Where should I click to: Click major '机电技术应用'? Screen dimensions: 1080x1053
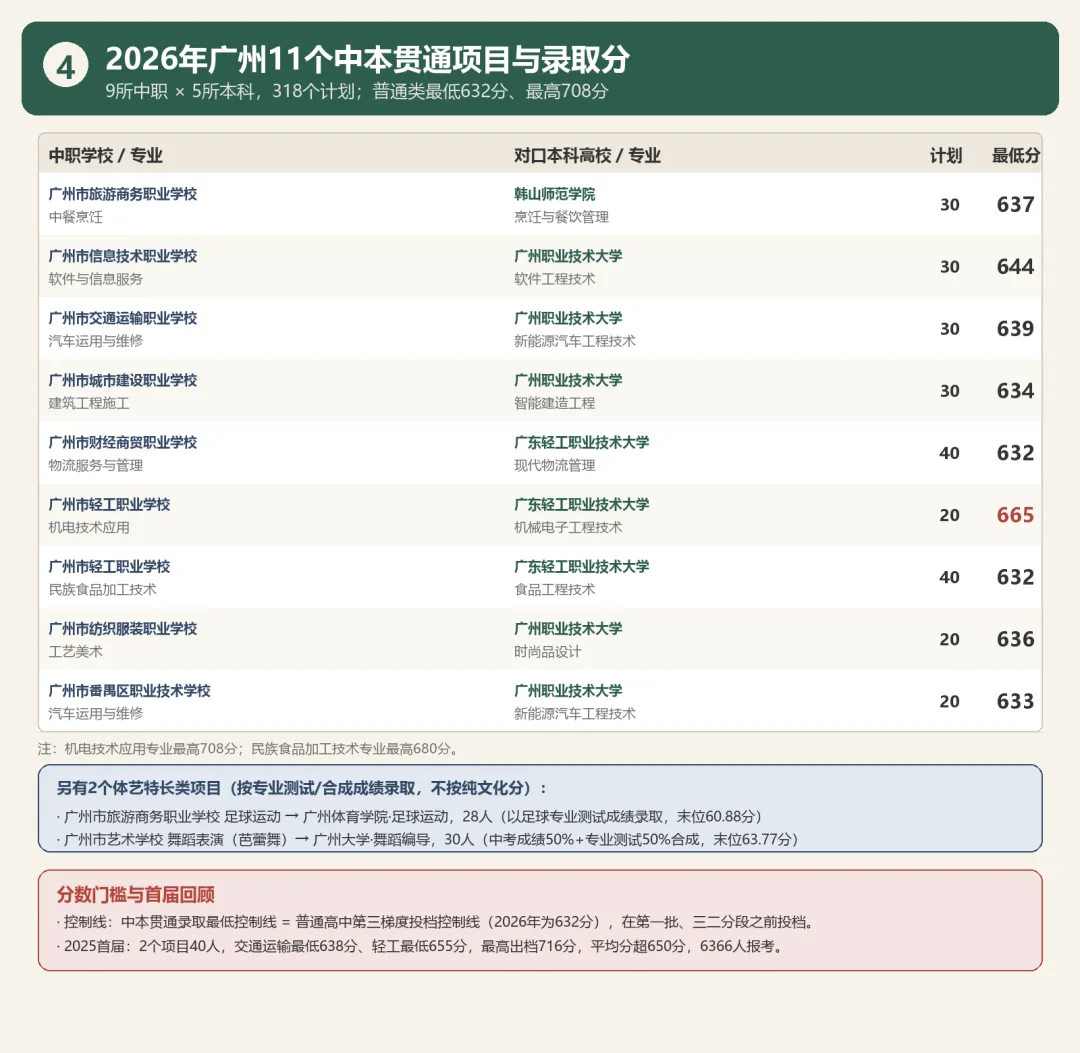(89, 527)
